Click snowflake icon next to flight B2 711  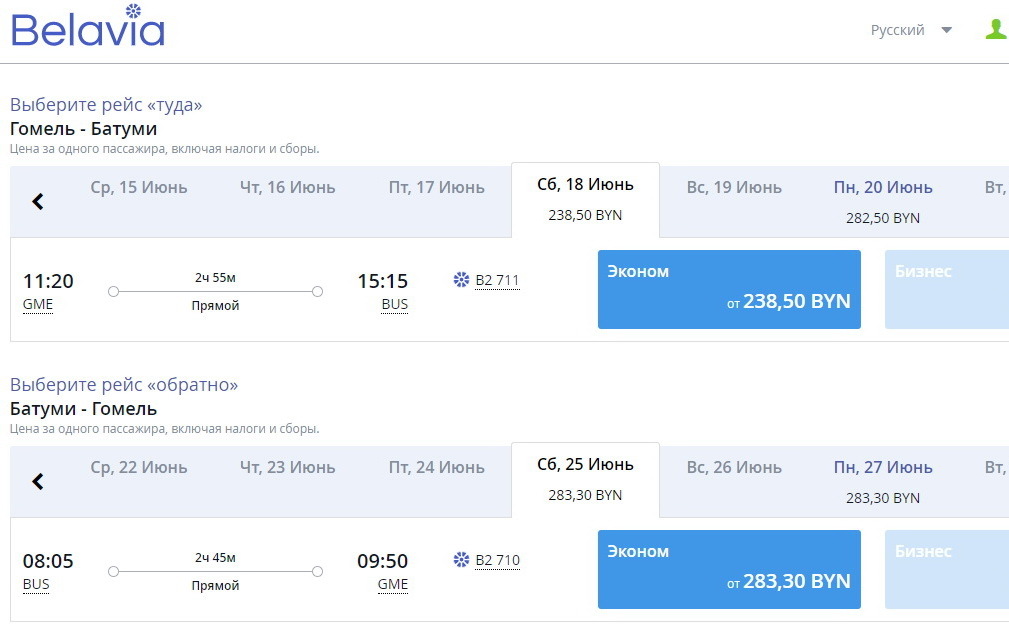(x=461, y=280)
